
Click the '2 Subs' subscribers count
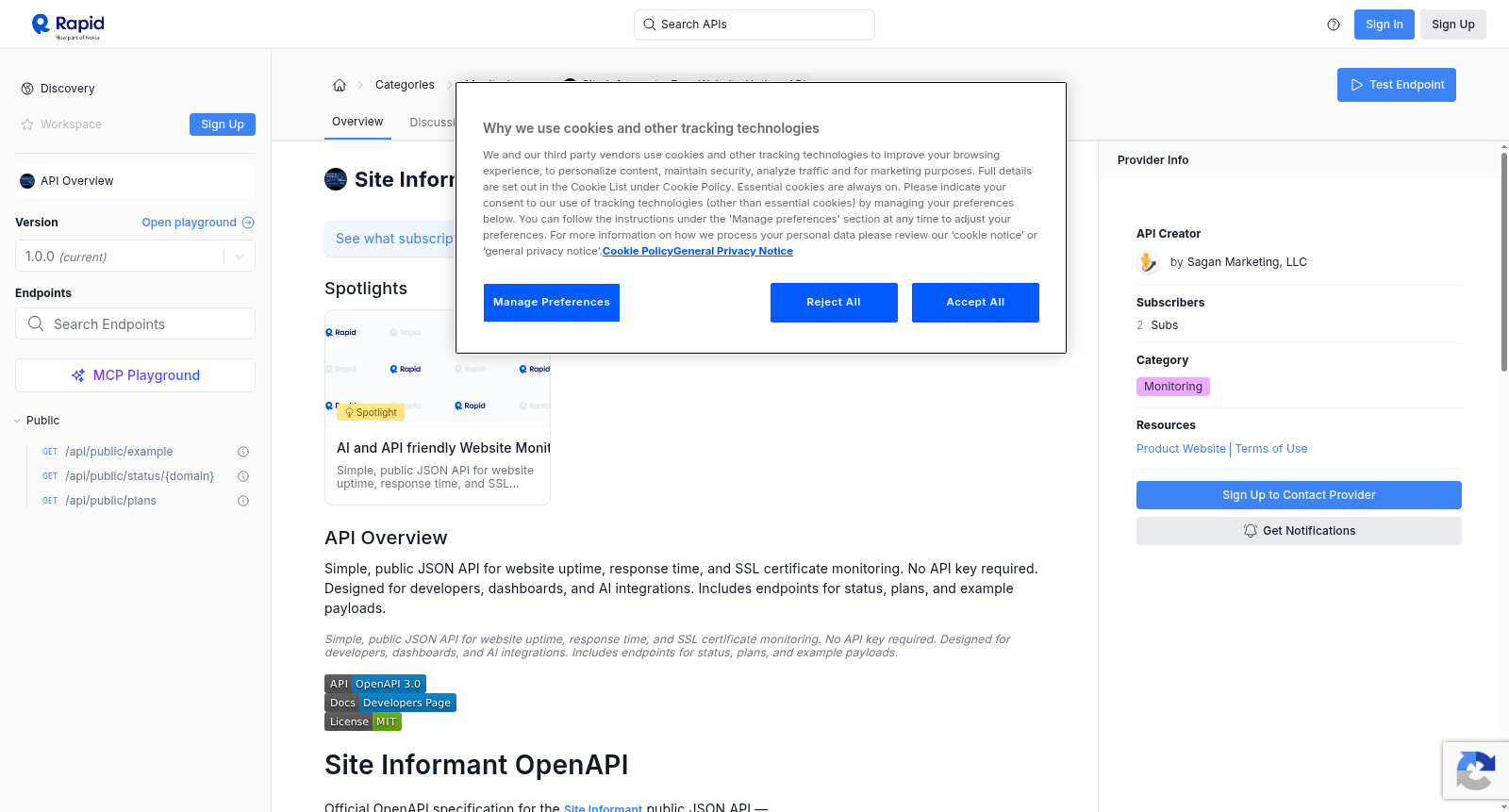pos(1157,325)
